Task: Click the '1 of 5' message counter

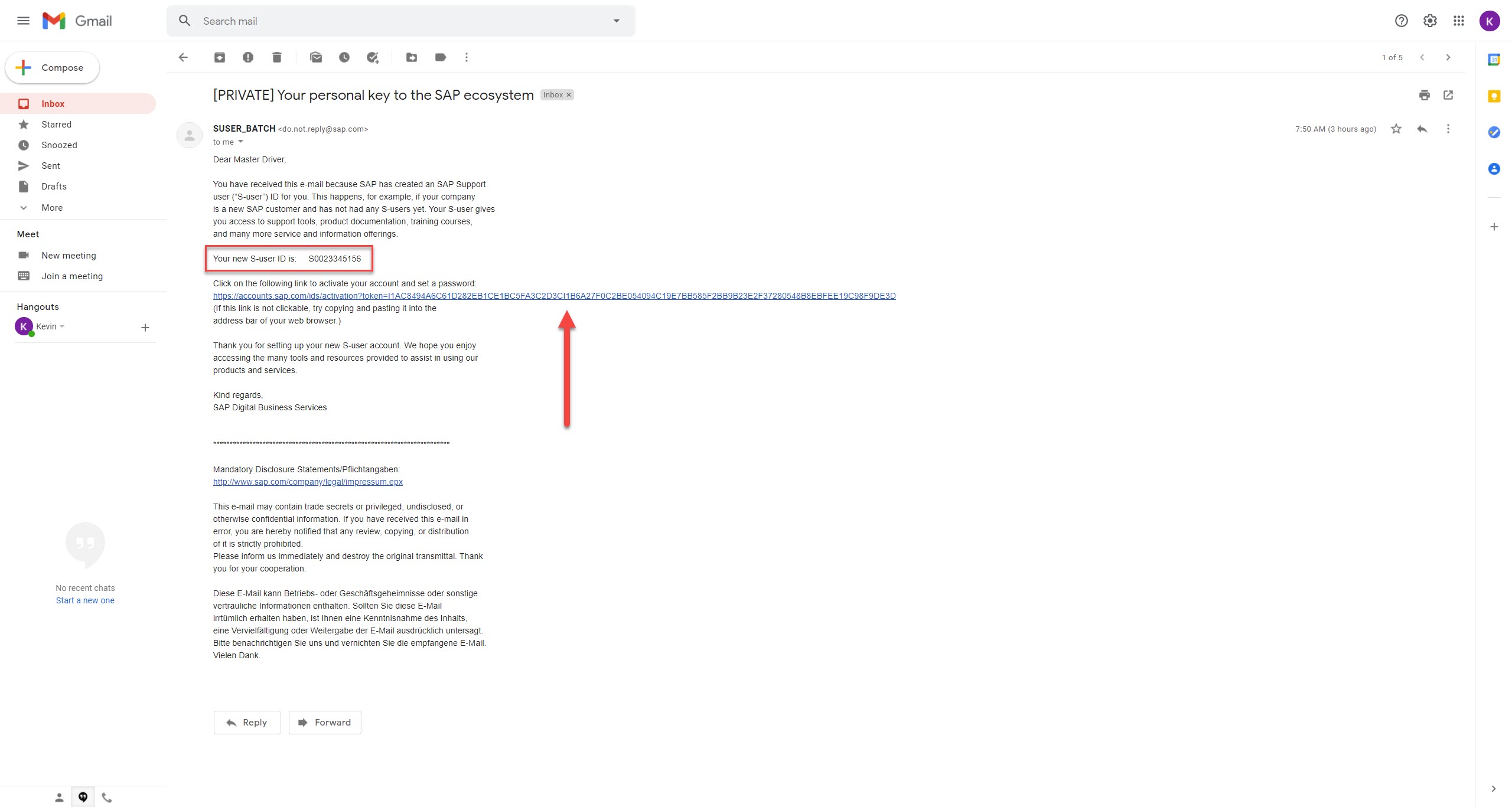Action: [x=1392, y=57]
